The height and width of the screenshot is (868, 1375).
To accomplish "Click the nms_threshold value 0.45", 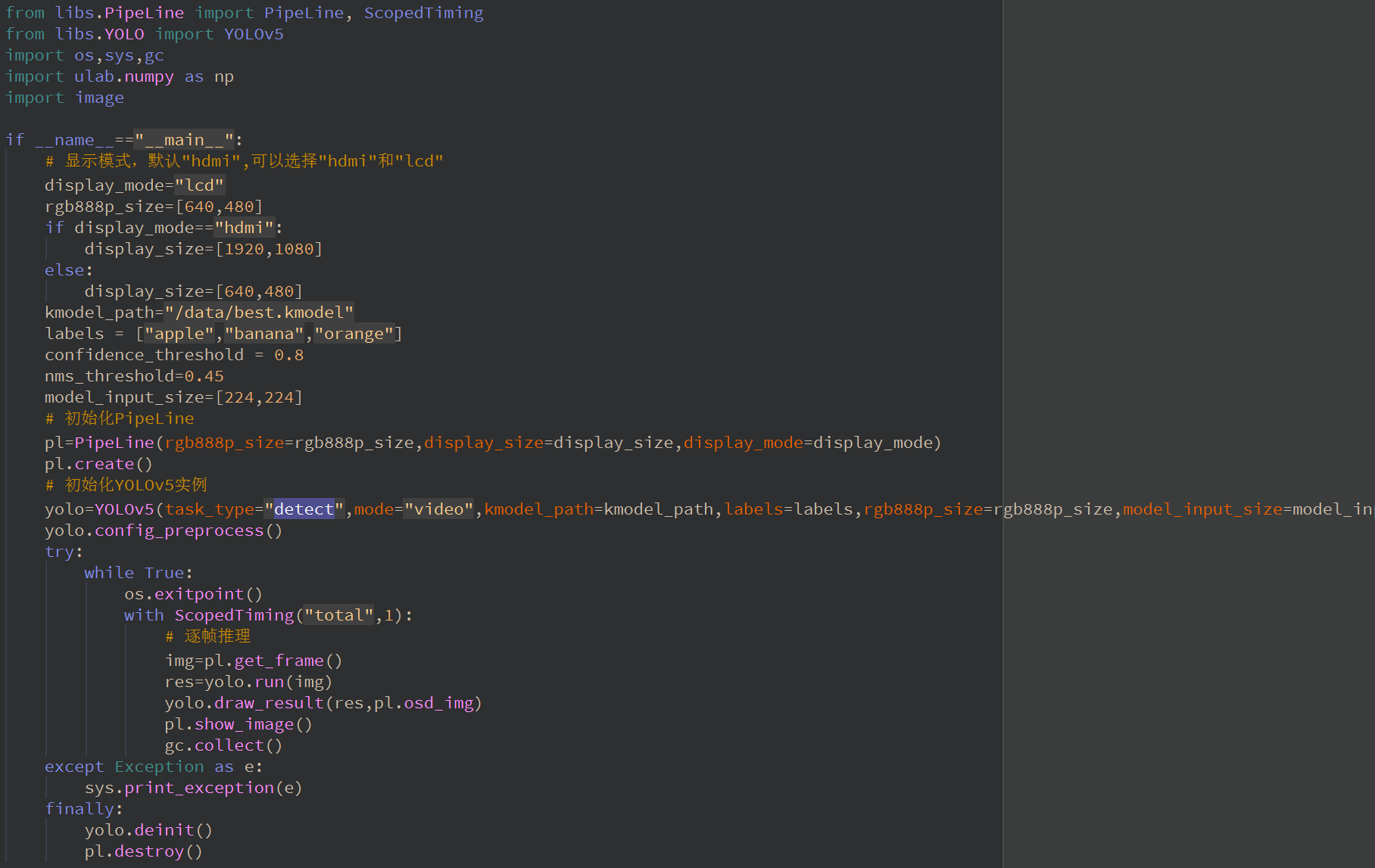I will (204, 376).
